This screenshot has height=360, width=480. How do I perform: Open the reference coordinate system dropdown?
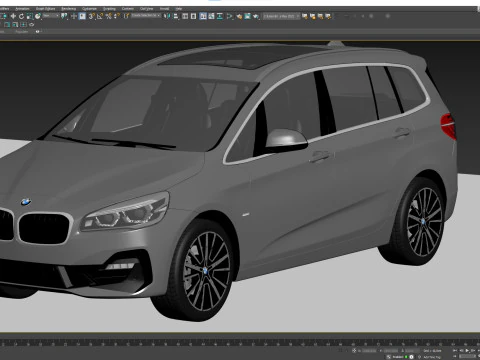pyautogui.click(x=51, y=16)
